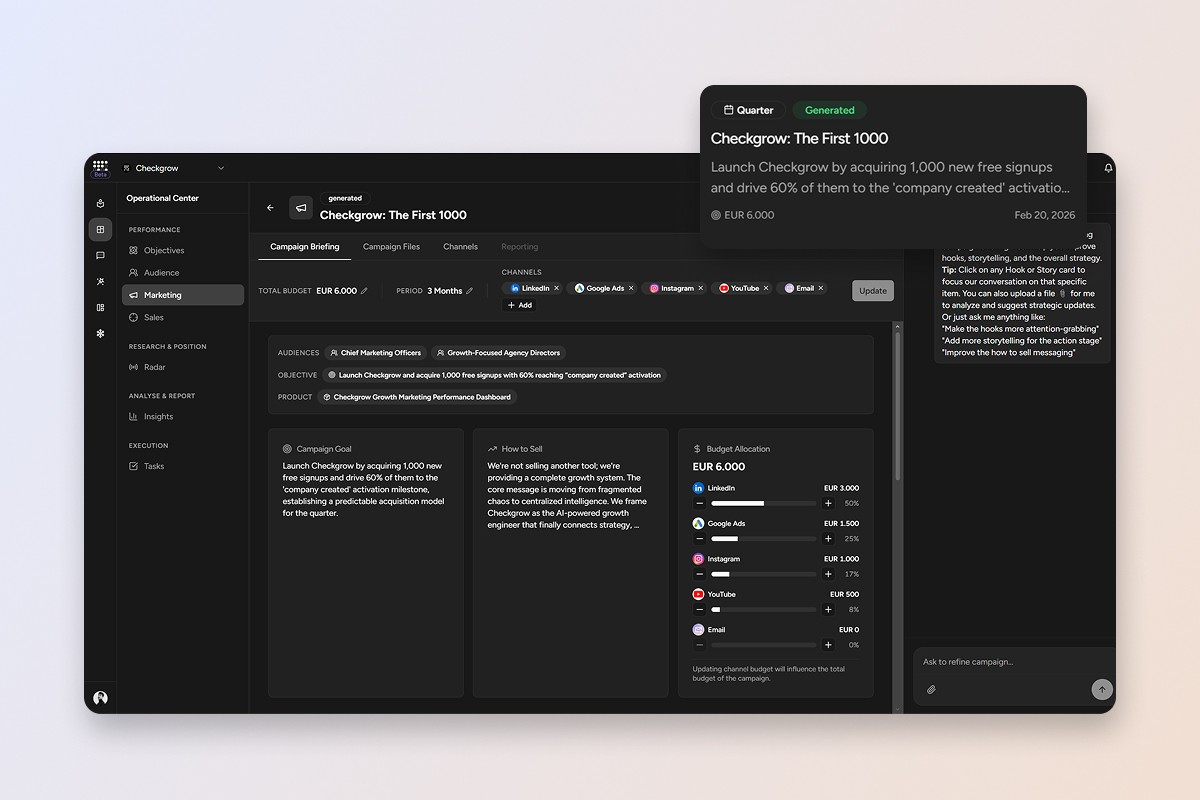Viewport: 1200px width, 800px height.
Task: Open the Checkgrow workspace dropdown
Action: (x=174, y=168)
